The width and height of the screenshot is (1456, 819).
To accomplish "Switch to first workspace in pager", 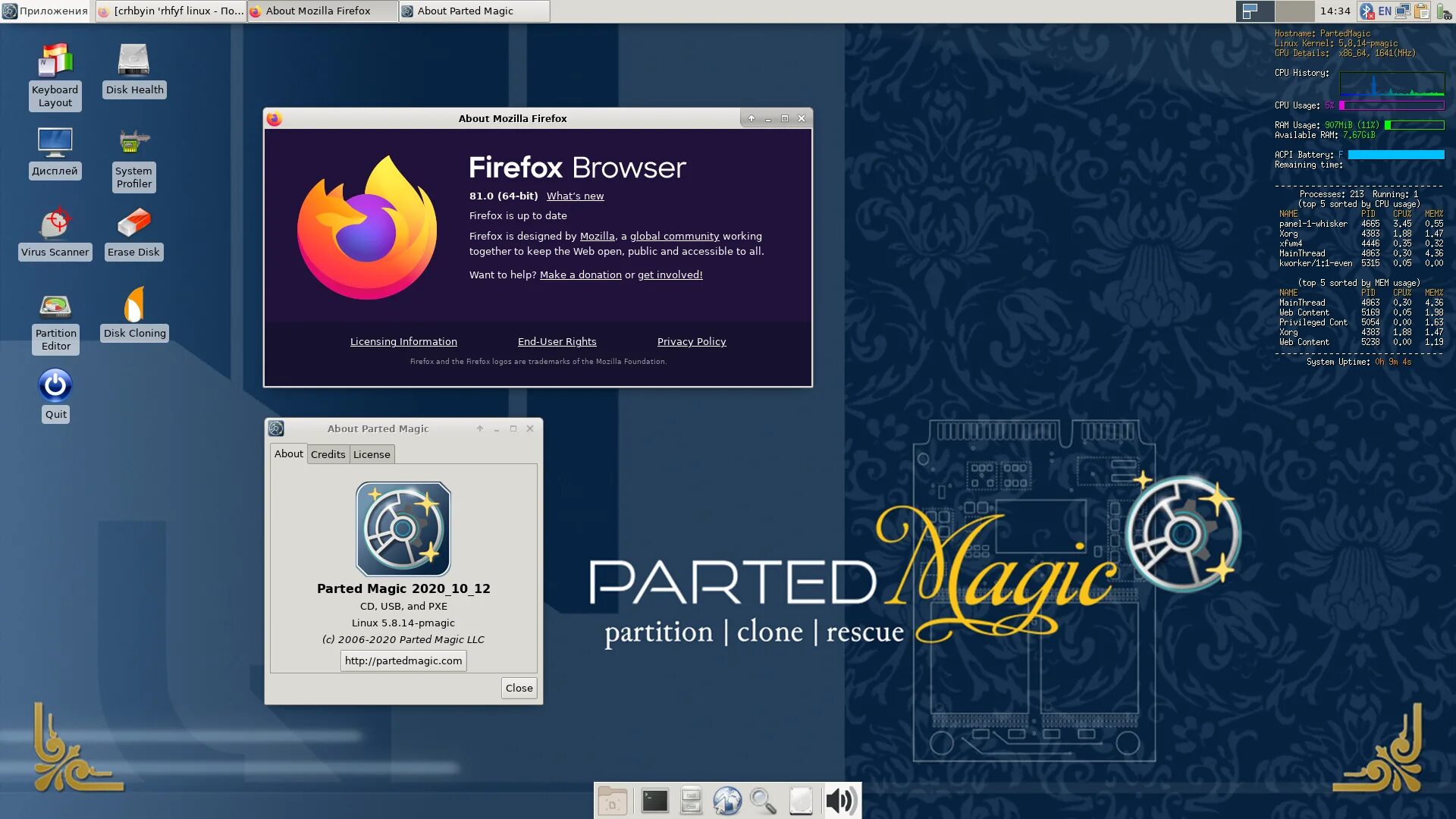I will 1255,11.
